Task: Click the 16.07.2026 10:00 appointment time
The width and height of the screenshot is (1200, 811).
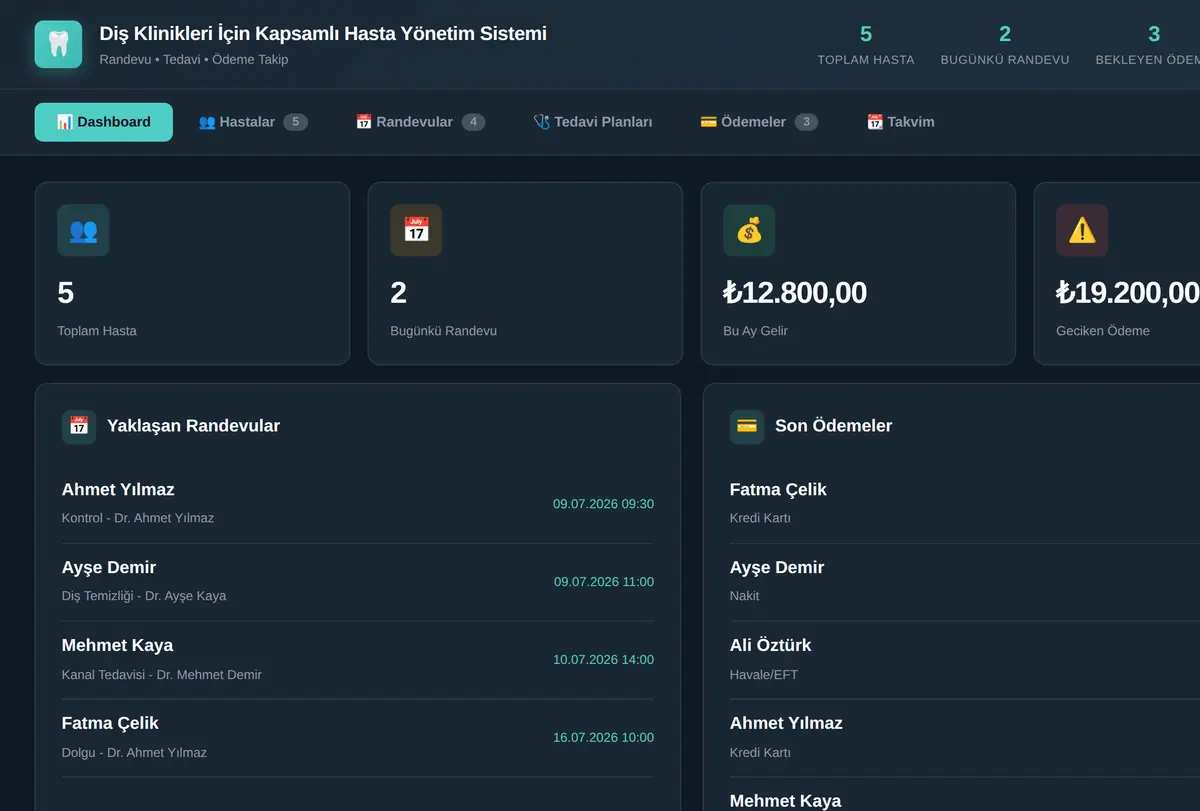Action: tap(603, 738)
